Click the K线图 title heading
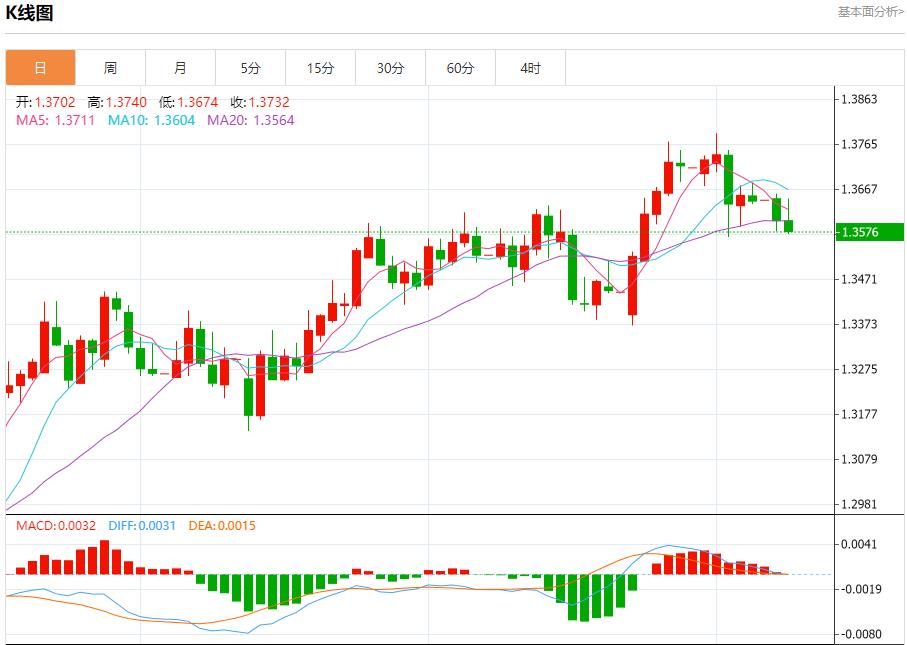This screenshot has width=907, height=645. click(x=30, y=13)
